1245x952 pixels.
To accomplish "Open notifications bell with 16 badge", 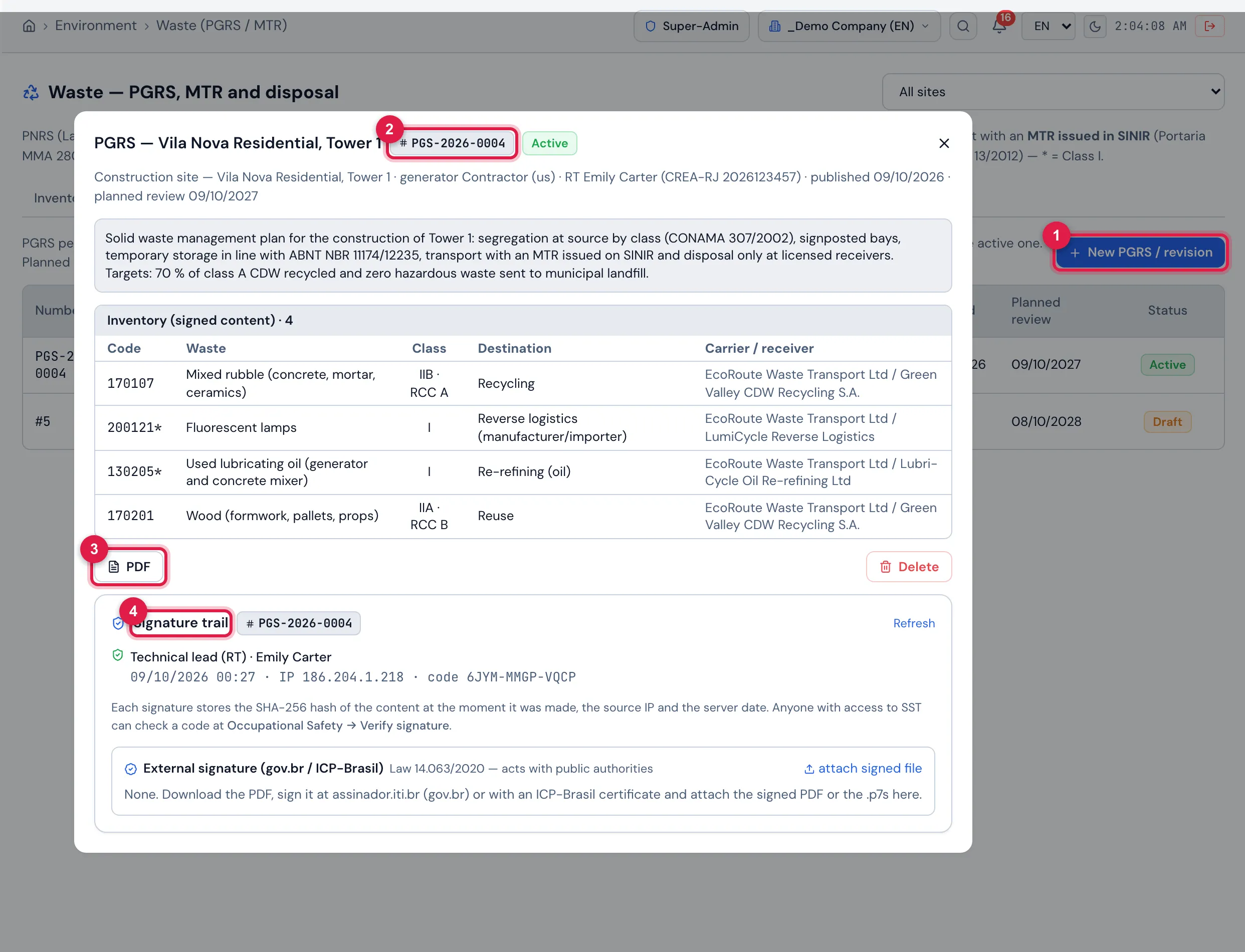I will pyautogui.click(x=999, y=26).
